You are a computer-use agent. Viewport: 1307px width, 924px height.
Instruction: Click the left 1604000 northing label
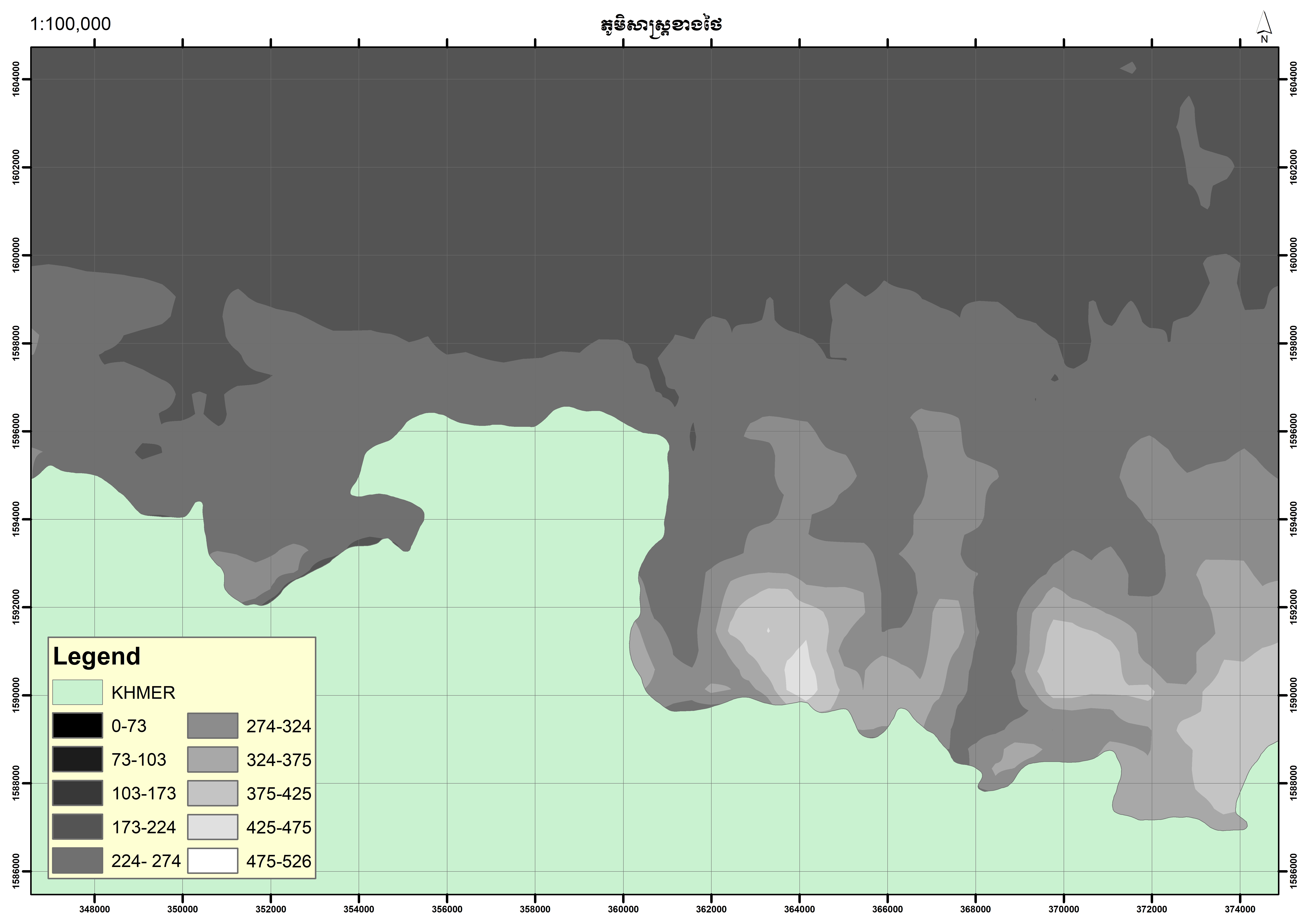point(16,79)
